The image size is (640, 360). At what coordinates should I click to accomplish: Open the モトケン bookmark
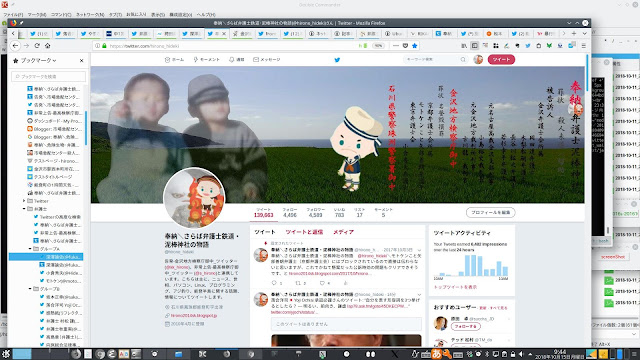click(x=60, y=281)
